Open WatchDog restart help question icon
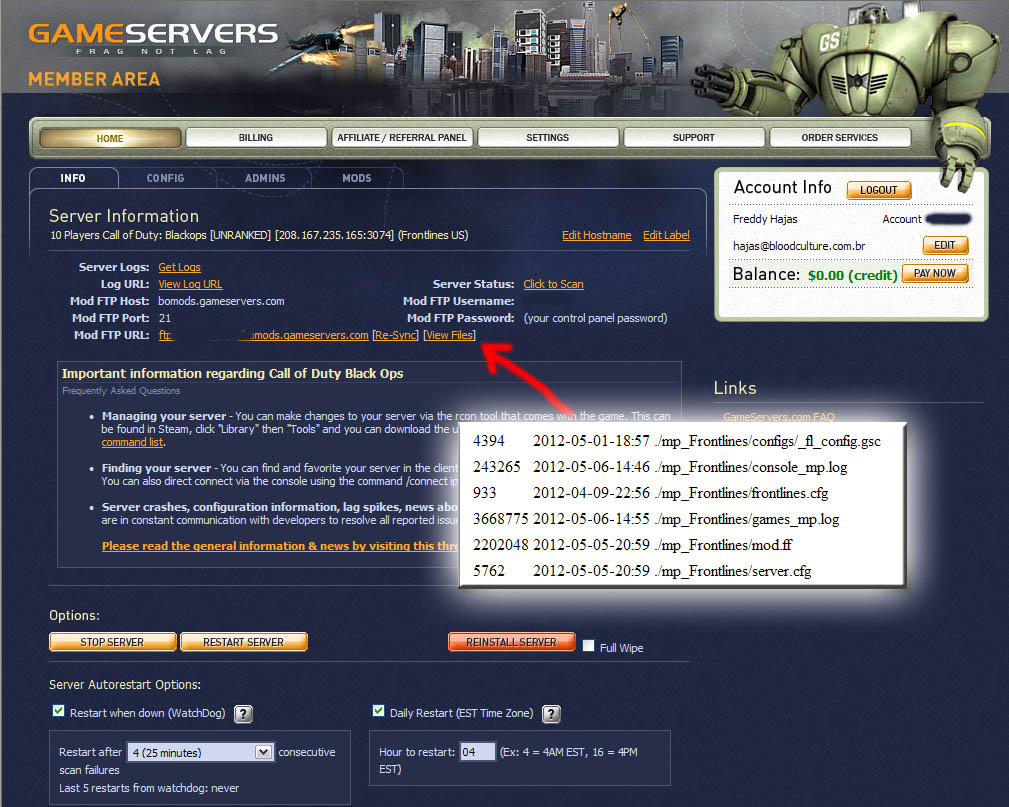1009x807 pixels. click(x=243, y=714)
